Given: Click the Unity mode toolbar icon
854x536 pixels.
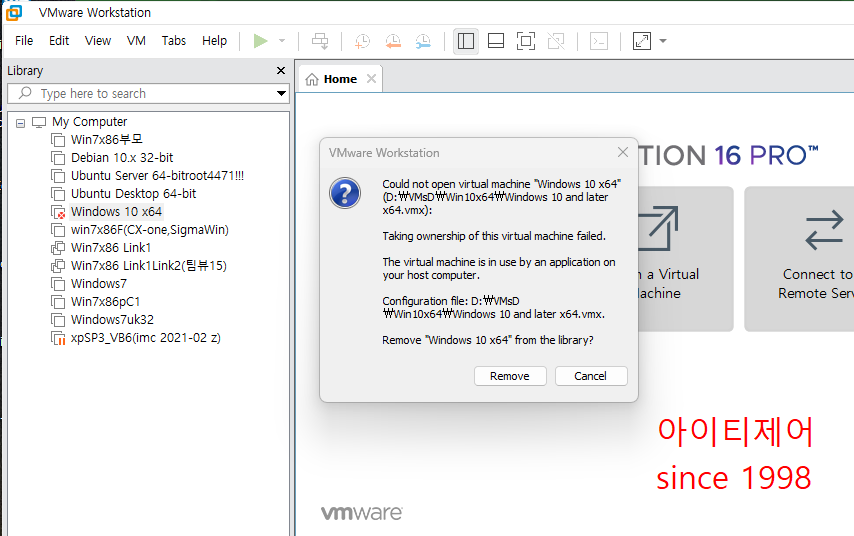Looking at the screenshot, I should (556, 41).
